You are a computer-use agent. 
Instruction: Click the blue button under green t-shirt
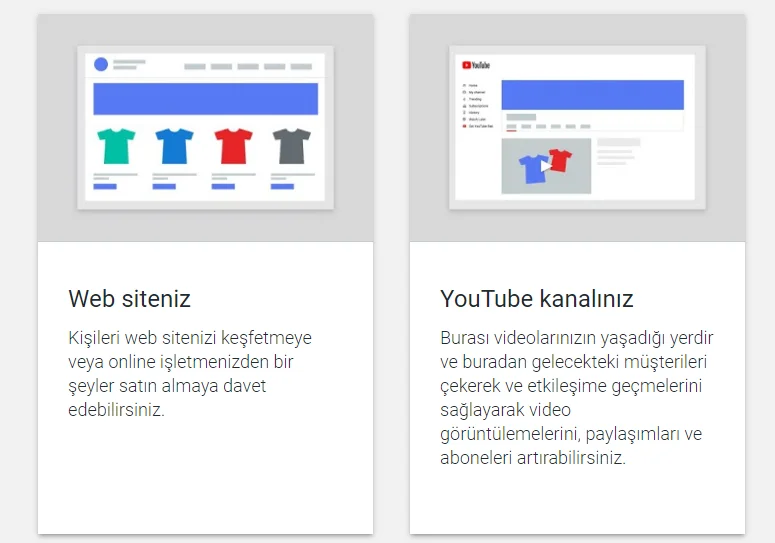coord(105,186)
